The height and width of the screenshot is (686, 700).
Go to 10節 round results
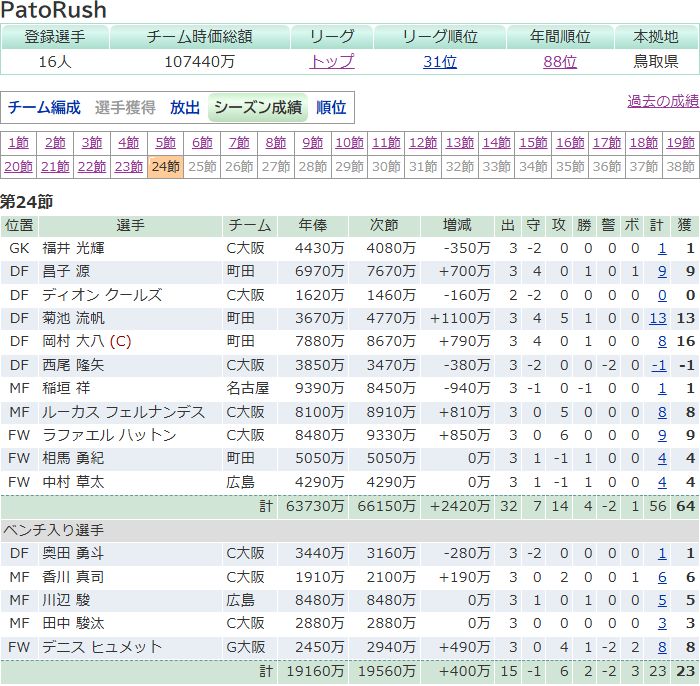pyautogui.click(x=349, y=143)
